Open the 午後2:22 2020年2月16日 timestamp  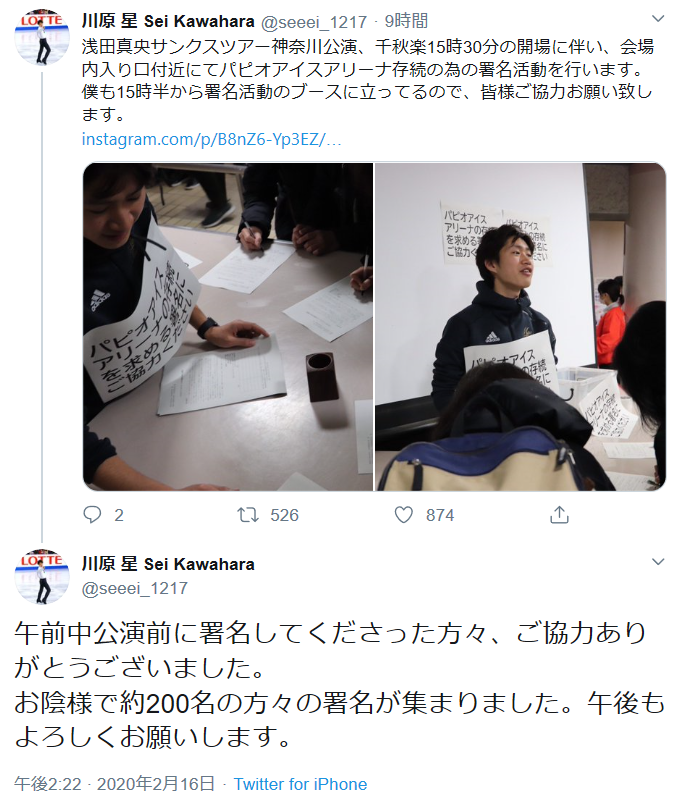click(x=114, y=784)
